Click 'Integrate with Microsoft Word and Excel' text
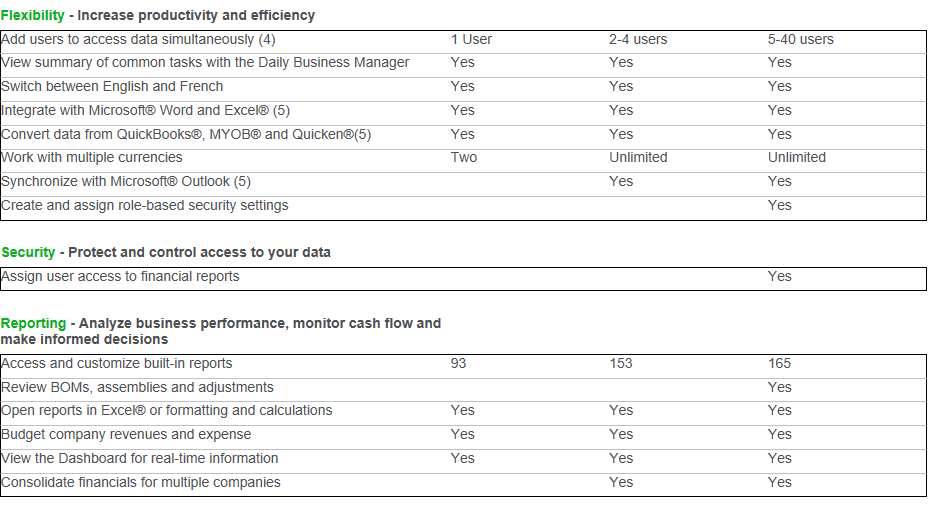The image size is (936, 507). tap(146, 110)
